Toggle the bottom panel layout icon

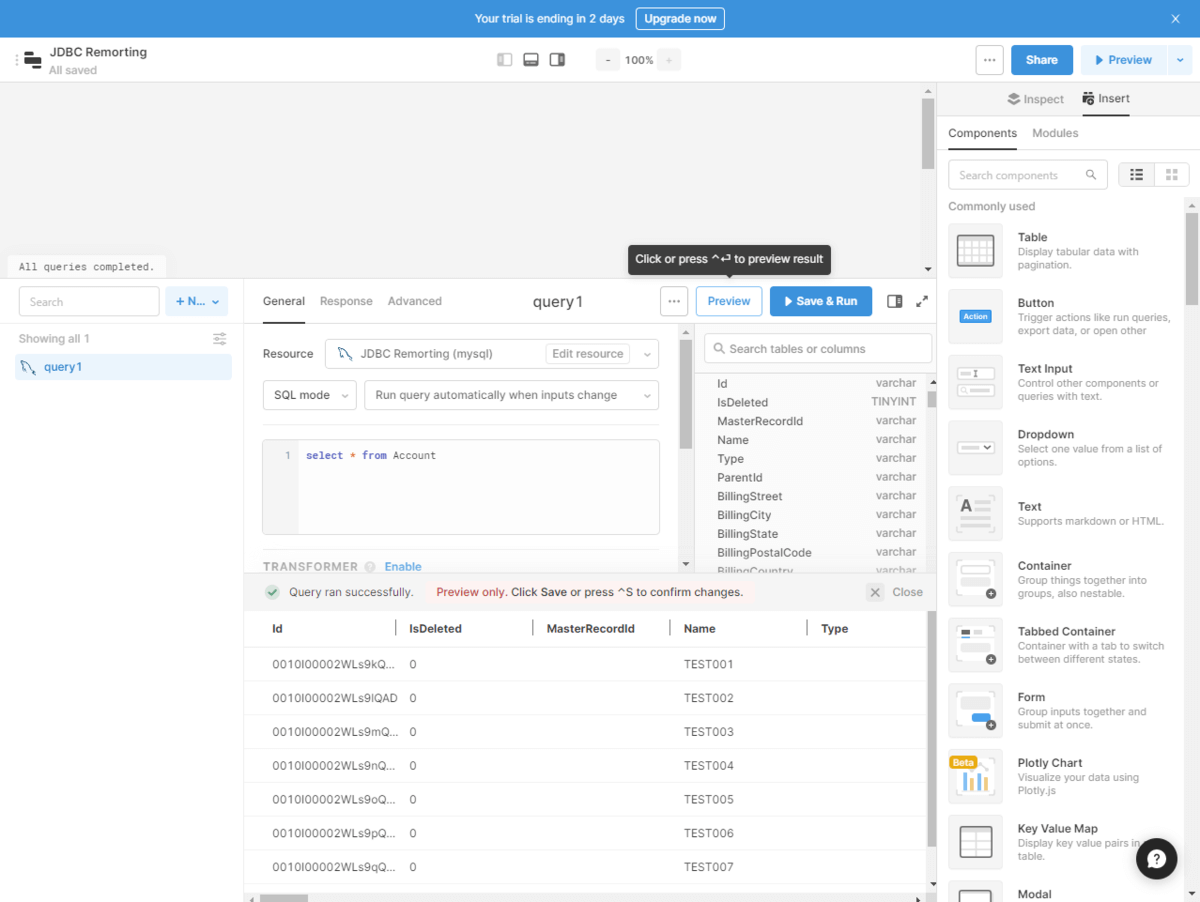point(531,60)
